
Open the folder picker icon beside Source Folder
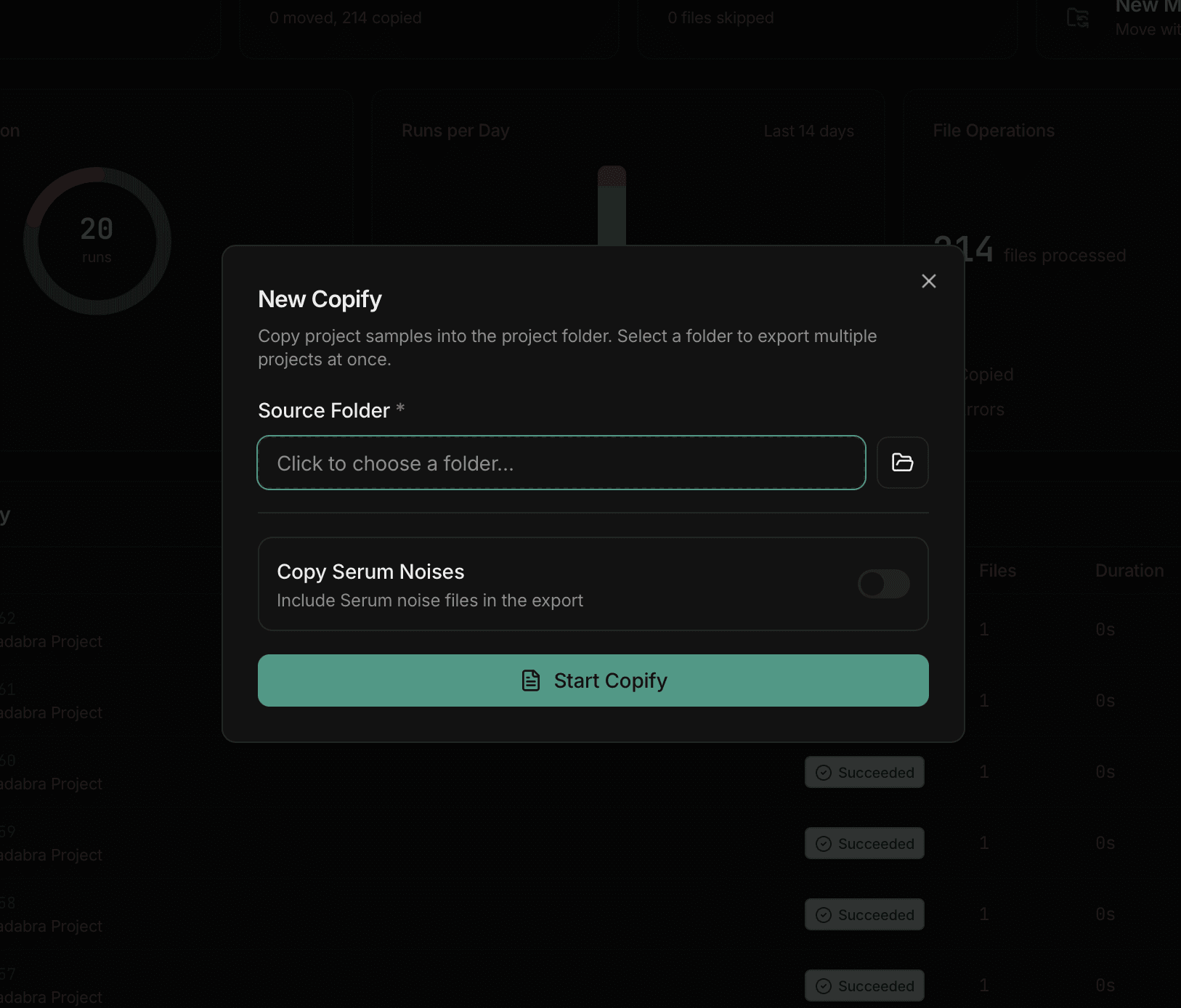point(902,463)
